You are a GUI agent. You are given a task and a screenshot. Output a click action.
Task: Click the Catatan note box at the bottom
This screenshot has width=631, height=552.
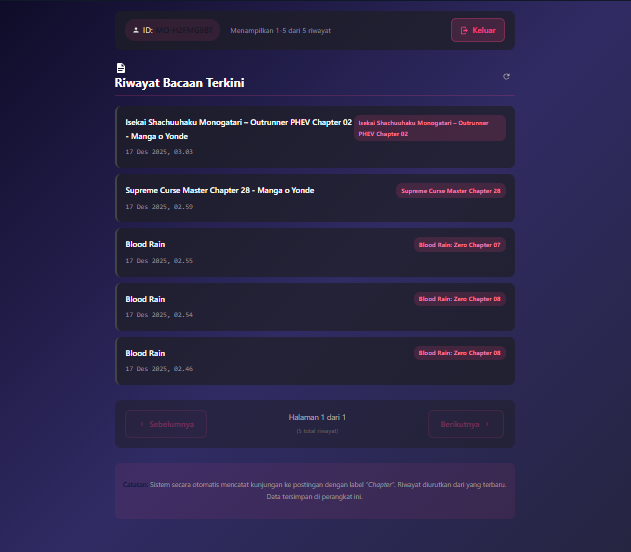point(315,490)
